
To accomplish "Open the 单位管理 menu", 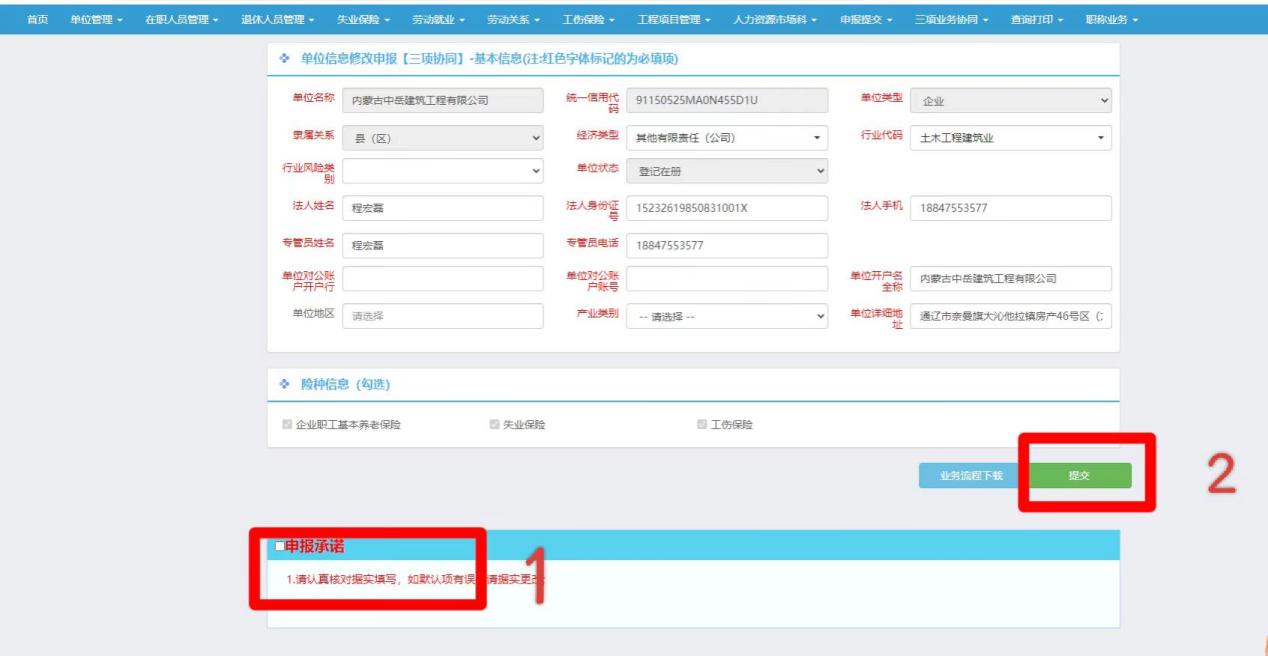I will coord(96,20).
